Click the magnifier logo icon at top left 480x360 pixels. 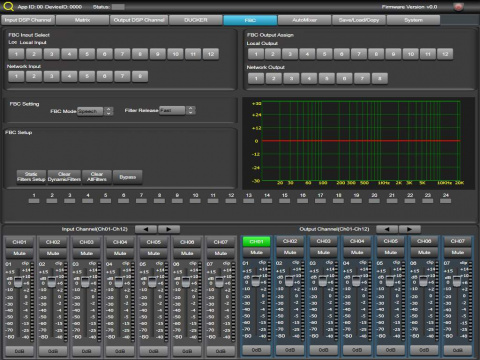click(8, 6)
